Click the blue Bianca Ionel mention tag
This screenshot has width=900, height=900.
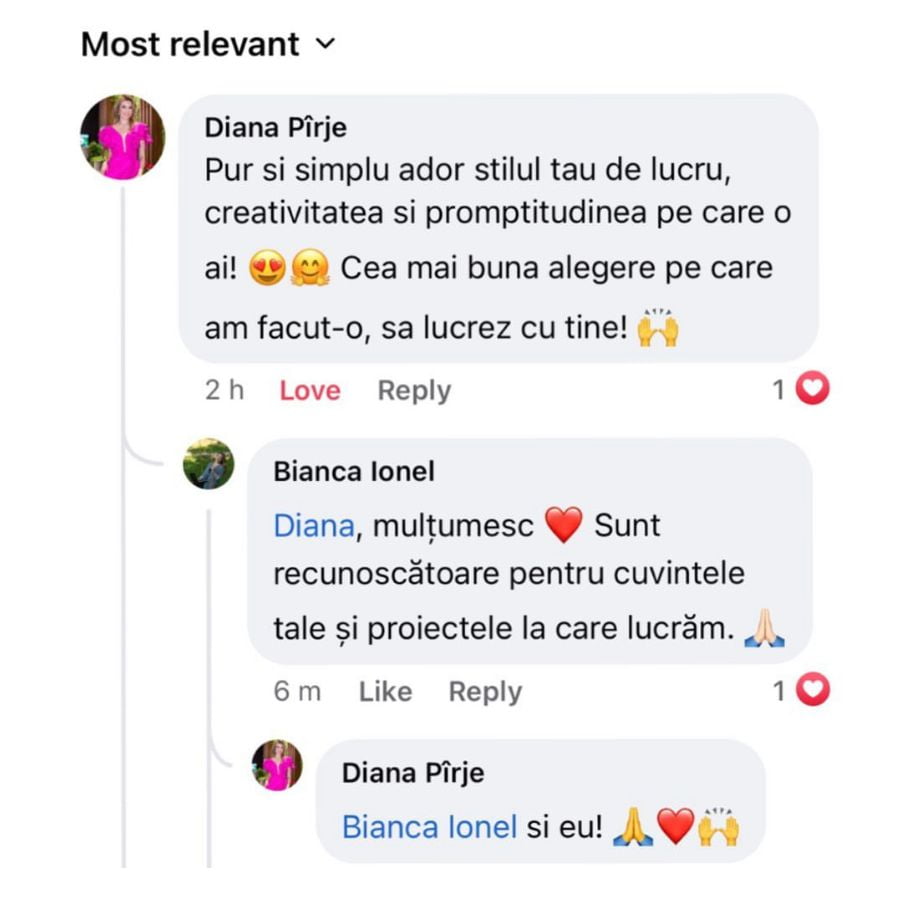pos(429,827)
